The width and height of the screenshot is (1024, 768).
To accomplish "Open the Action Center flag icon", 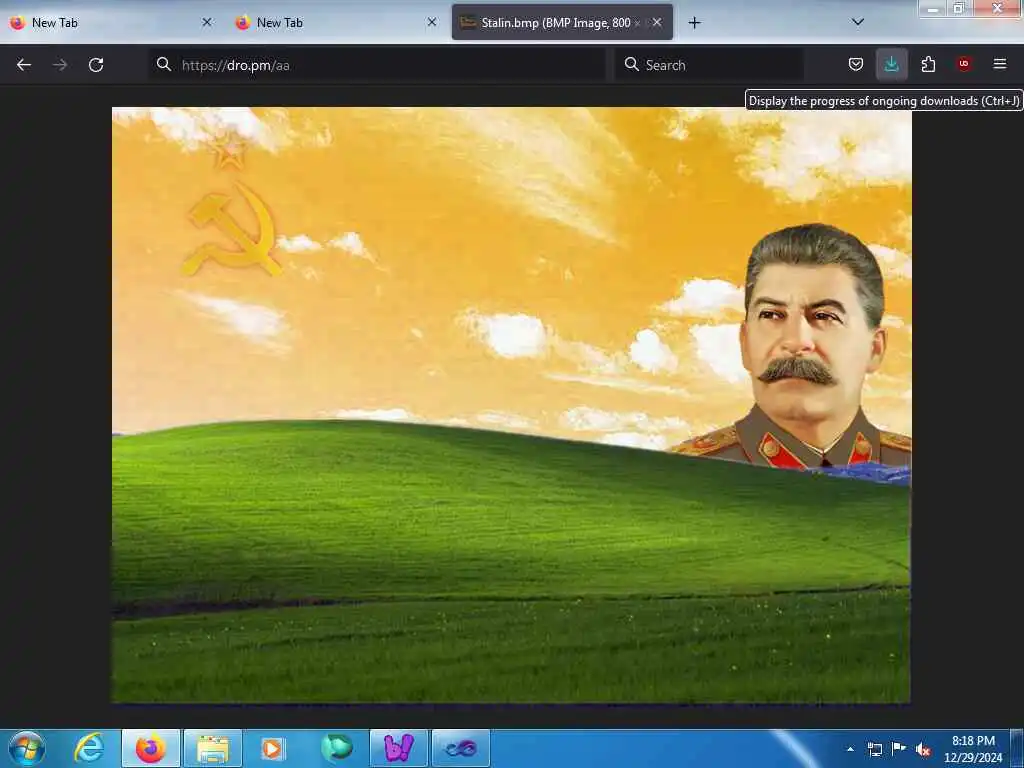I will pyautogui.click(x=899, y=749).
